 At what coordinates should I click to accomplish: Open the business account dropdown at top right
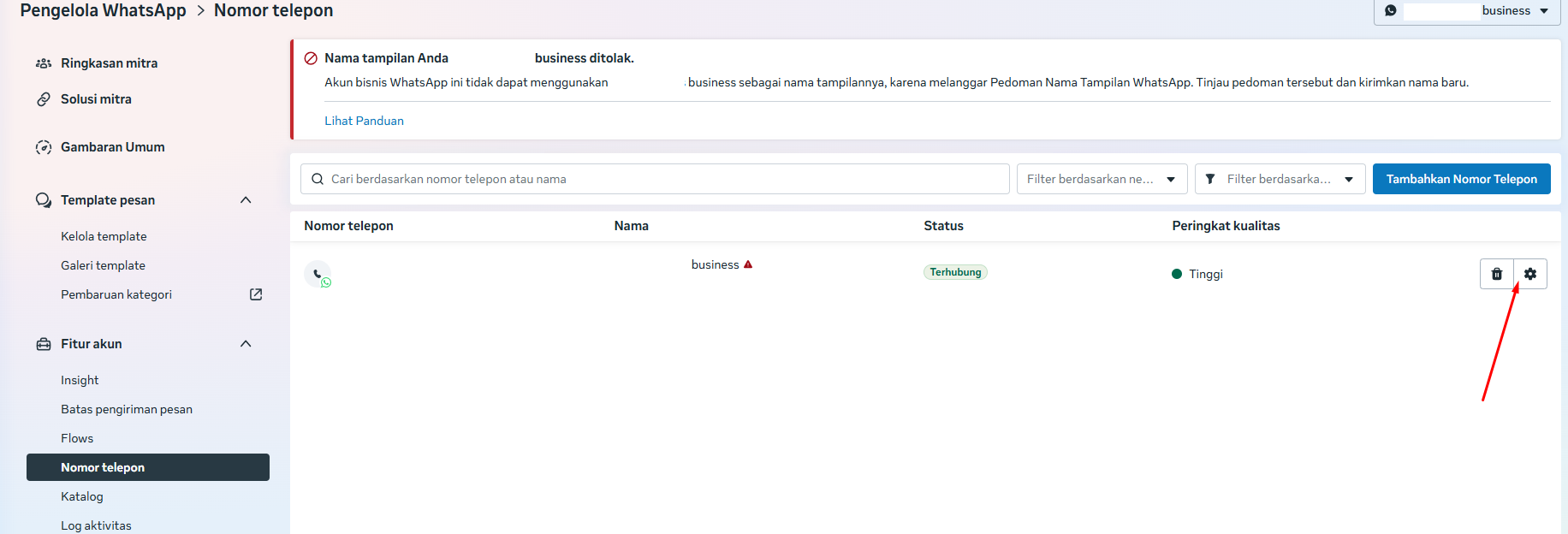click(1467, 11)
